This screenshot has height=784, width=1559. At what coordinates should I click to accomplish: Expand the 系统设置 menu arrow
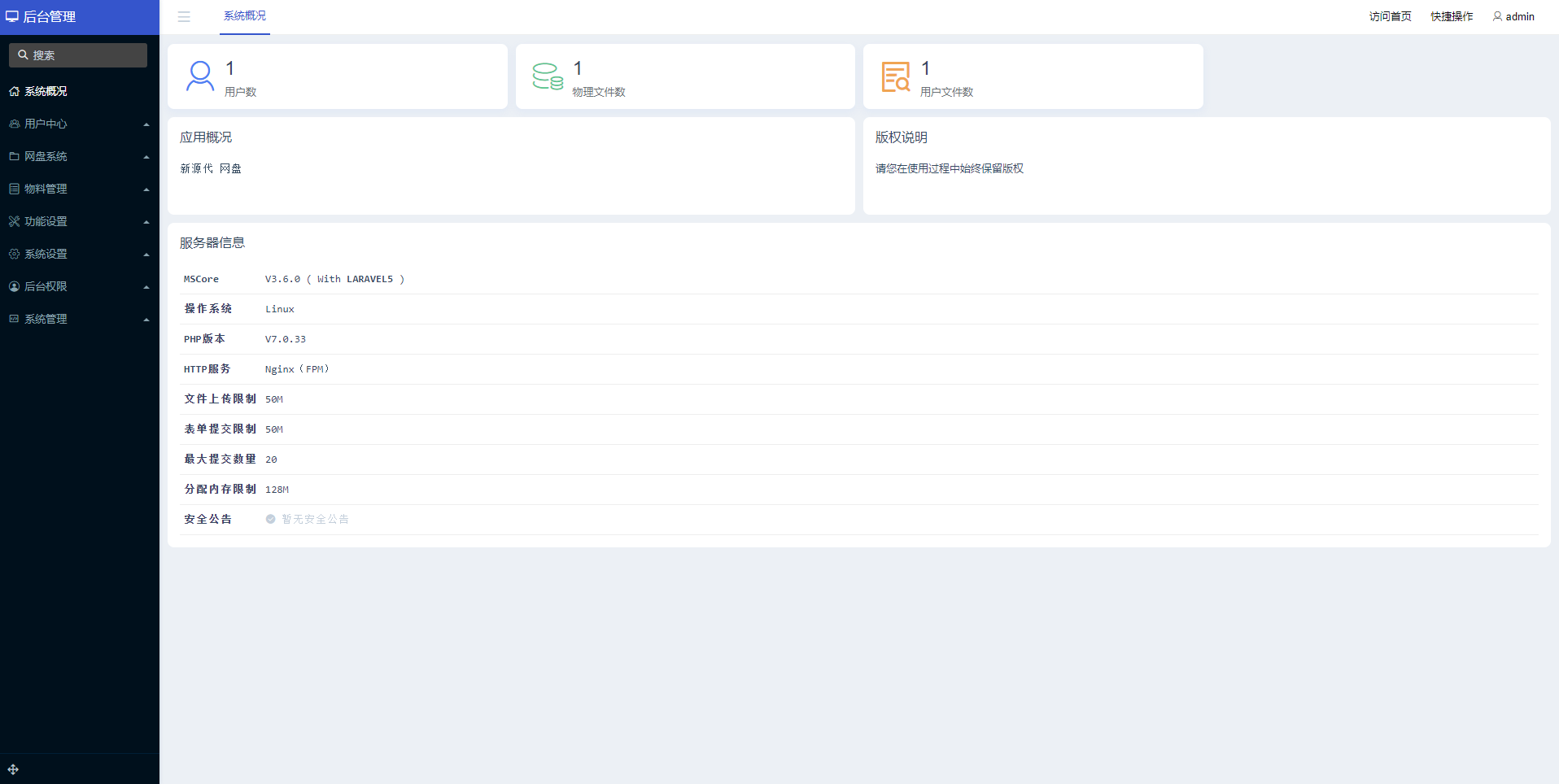(146, 255)
